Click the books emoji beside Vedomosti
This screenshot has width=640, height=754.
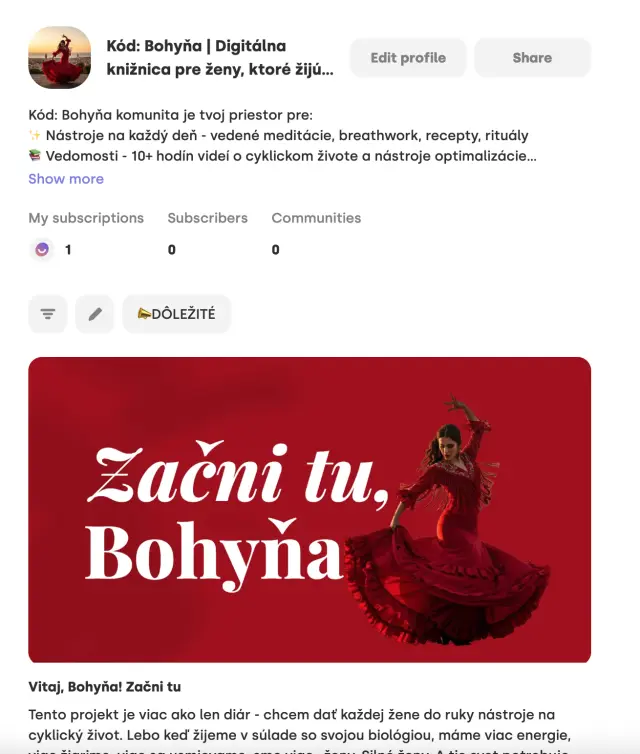pos(35,155)
